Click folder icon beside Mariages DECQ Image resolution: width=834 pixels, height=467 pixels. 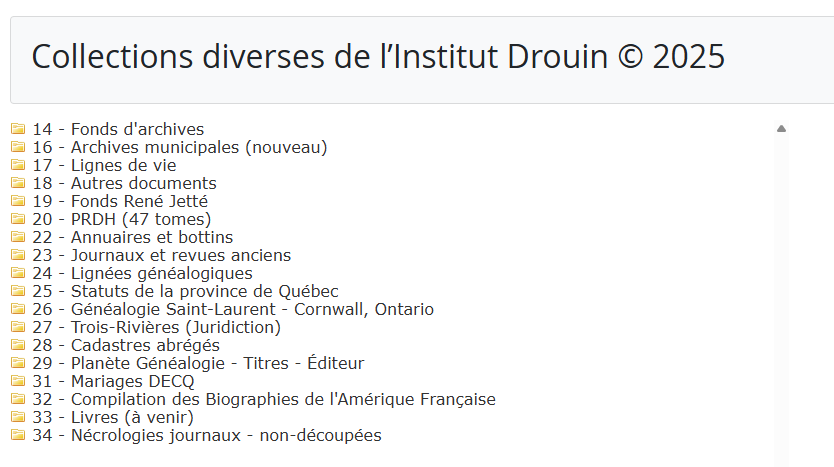point(18,381)
